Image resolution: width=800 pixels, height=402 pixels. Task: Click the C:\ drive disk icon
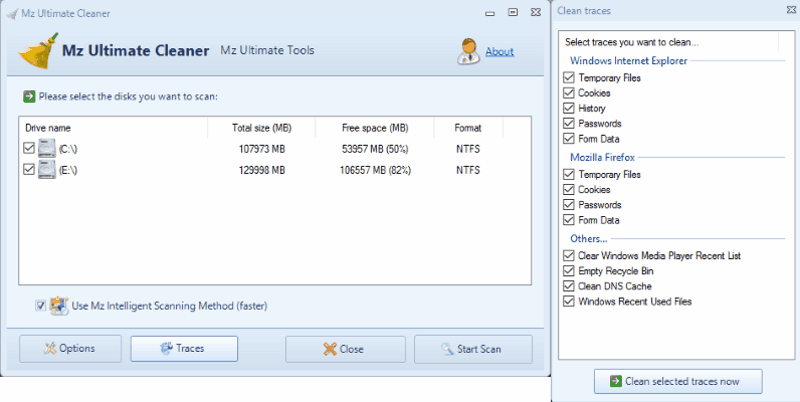pyautogui.click(x=46, y=149)
